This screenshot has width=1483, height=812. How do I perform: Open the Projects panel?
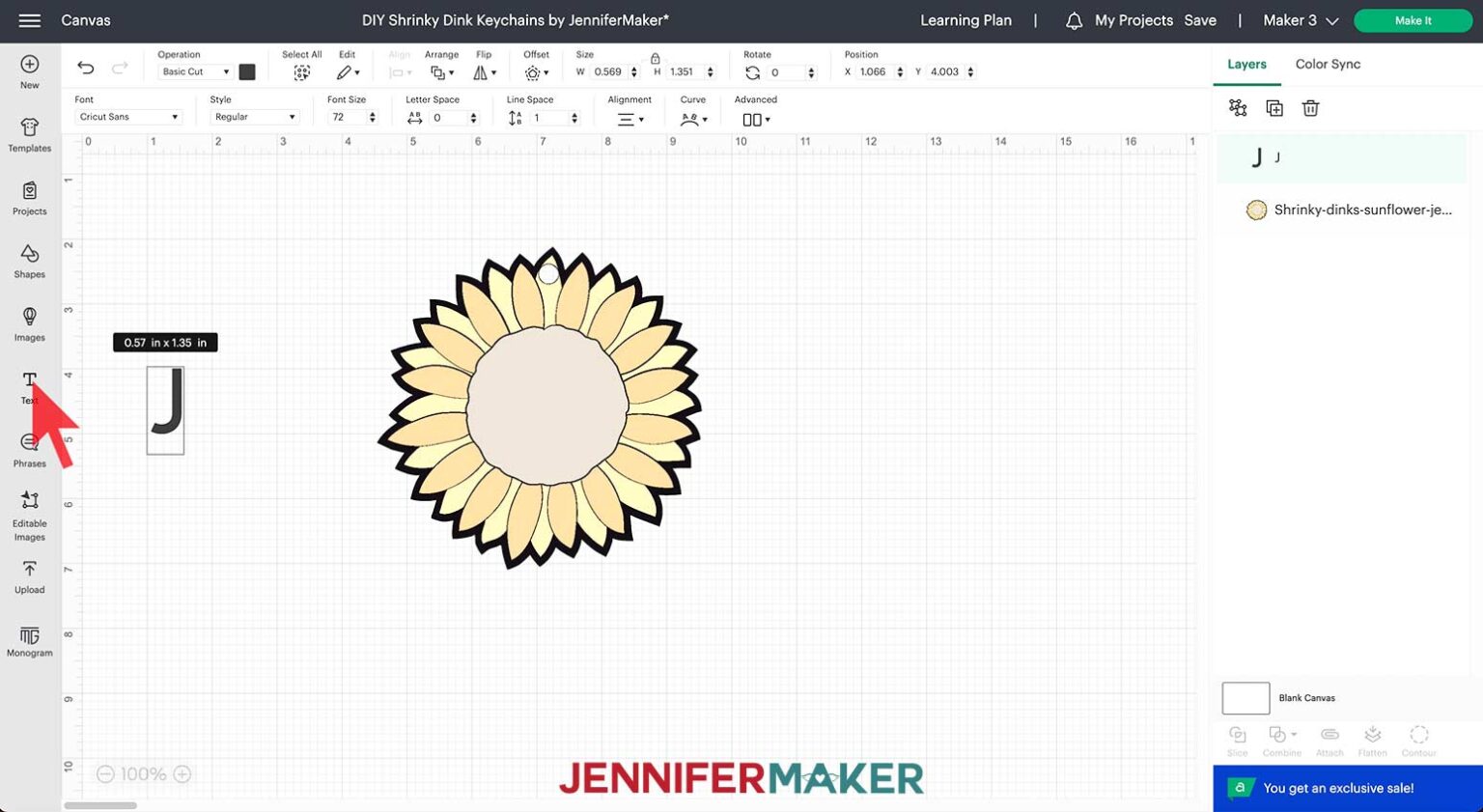point(30,198)
